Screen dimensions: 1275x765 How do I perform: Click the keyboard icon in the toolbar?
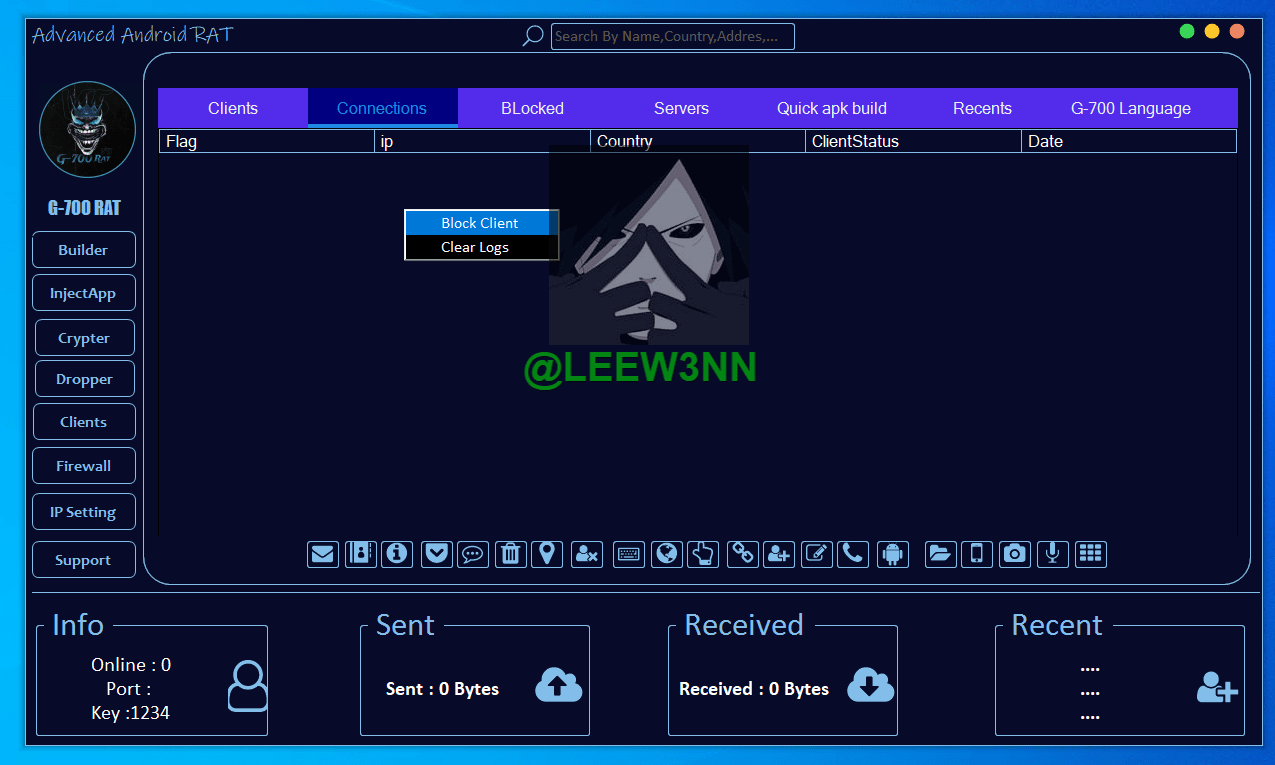click(629, 554)
